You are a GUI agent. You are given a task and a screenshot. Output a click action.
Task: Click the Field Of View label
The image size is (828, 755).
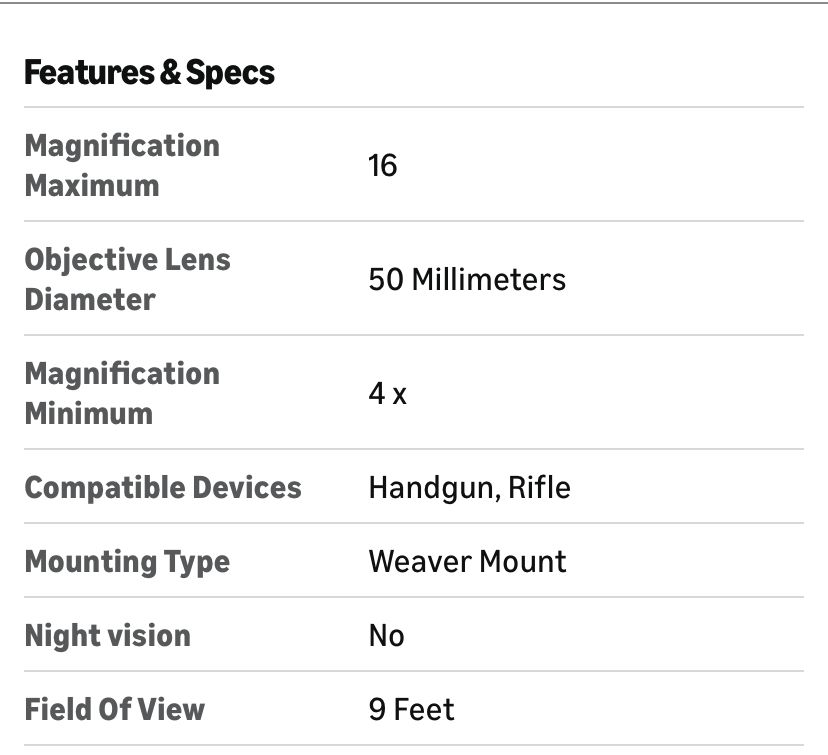coord(114,709)
